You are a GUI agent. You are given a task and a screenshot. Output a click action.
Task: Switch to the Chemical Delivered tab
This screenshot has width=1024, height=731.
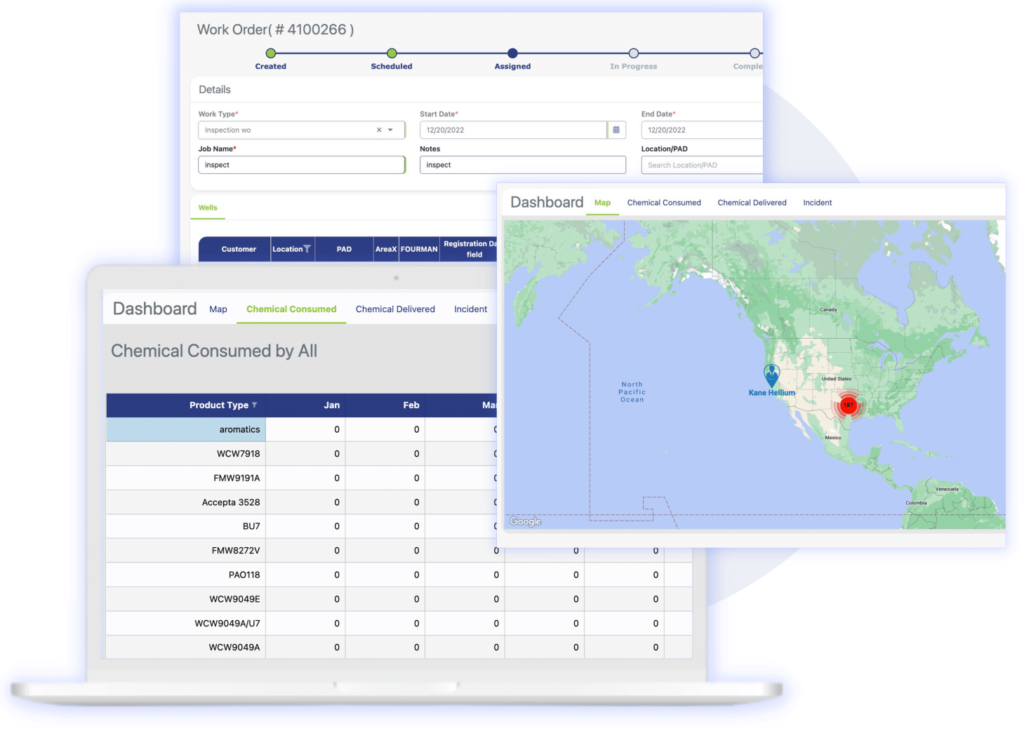click(395, 309)
